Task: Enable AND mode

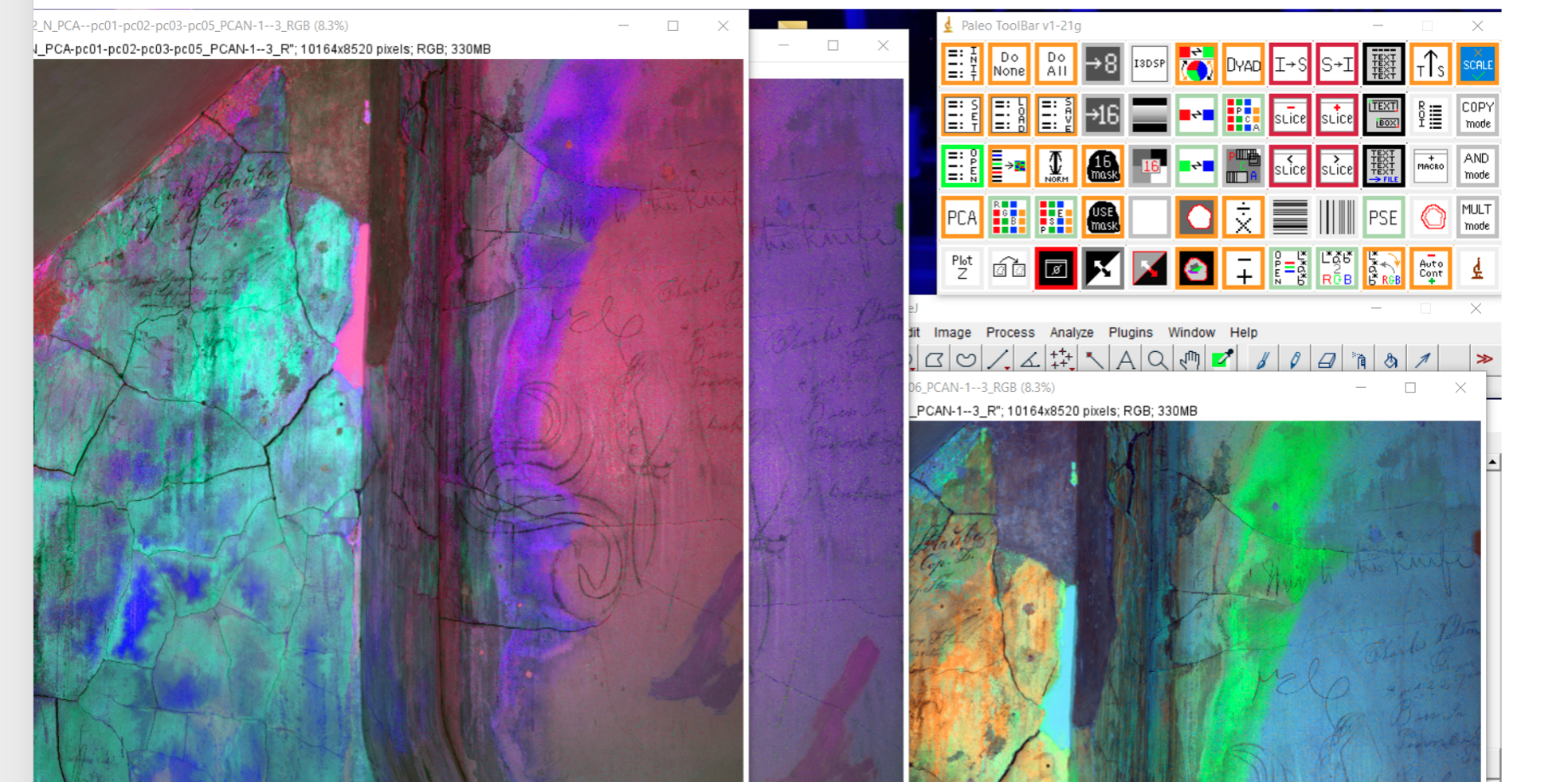Action: tap(1476, 166)
